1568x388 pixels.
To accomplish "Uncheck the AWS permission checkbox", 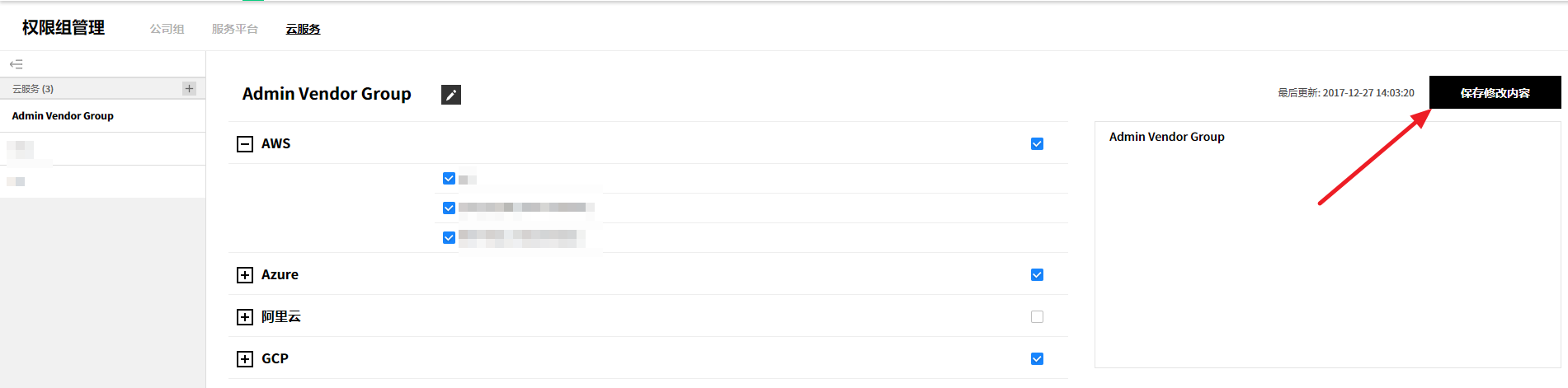I will point(1037,144).
